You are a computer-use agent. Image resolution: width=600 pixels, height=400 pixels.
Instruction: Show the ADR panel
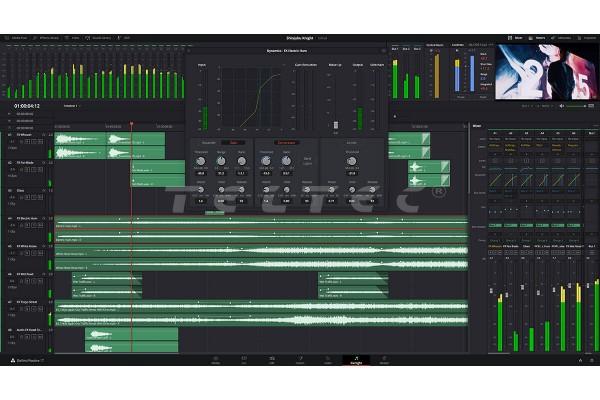(x=125, y=38)
